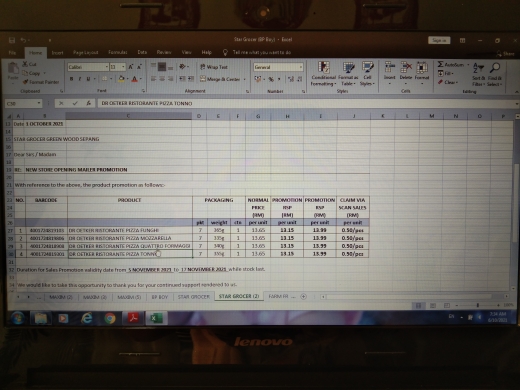Click the Insert Function fx icon
The height and width of the screenshot is (390, 520).
[88, 103]
